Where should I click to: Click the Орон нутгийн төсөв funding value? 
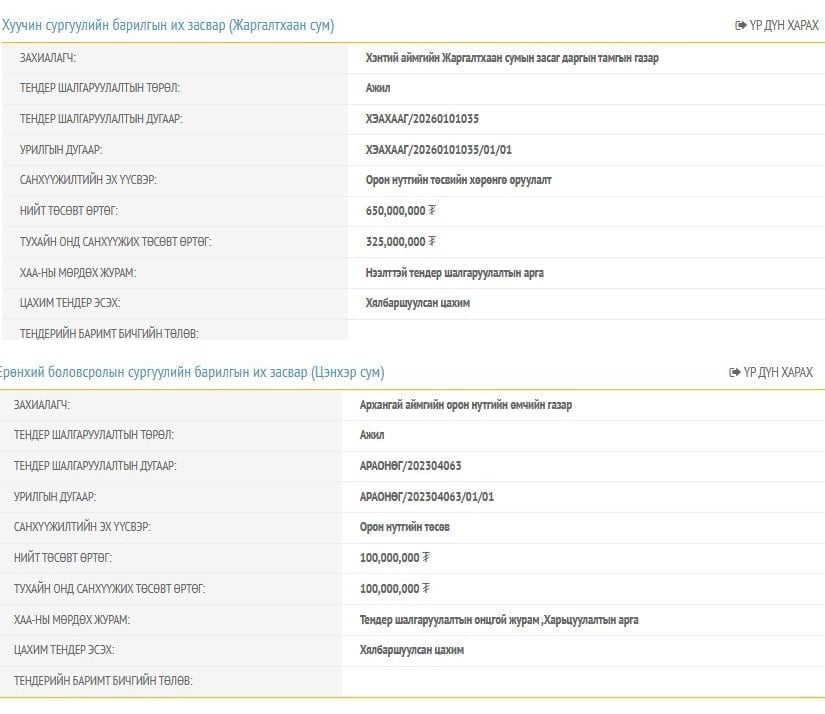[404, 527]
